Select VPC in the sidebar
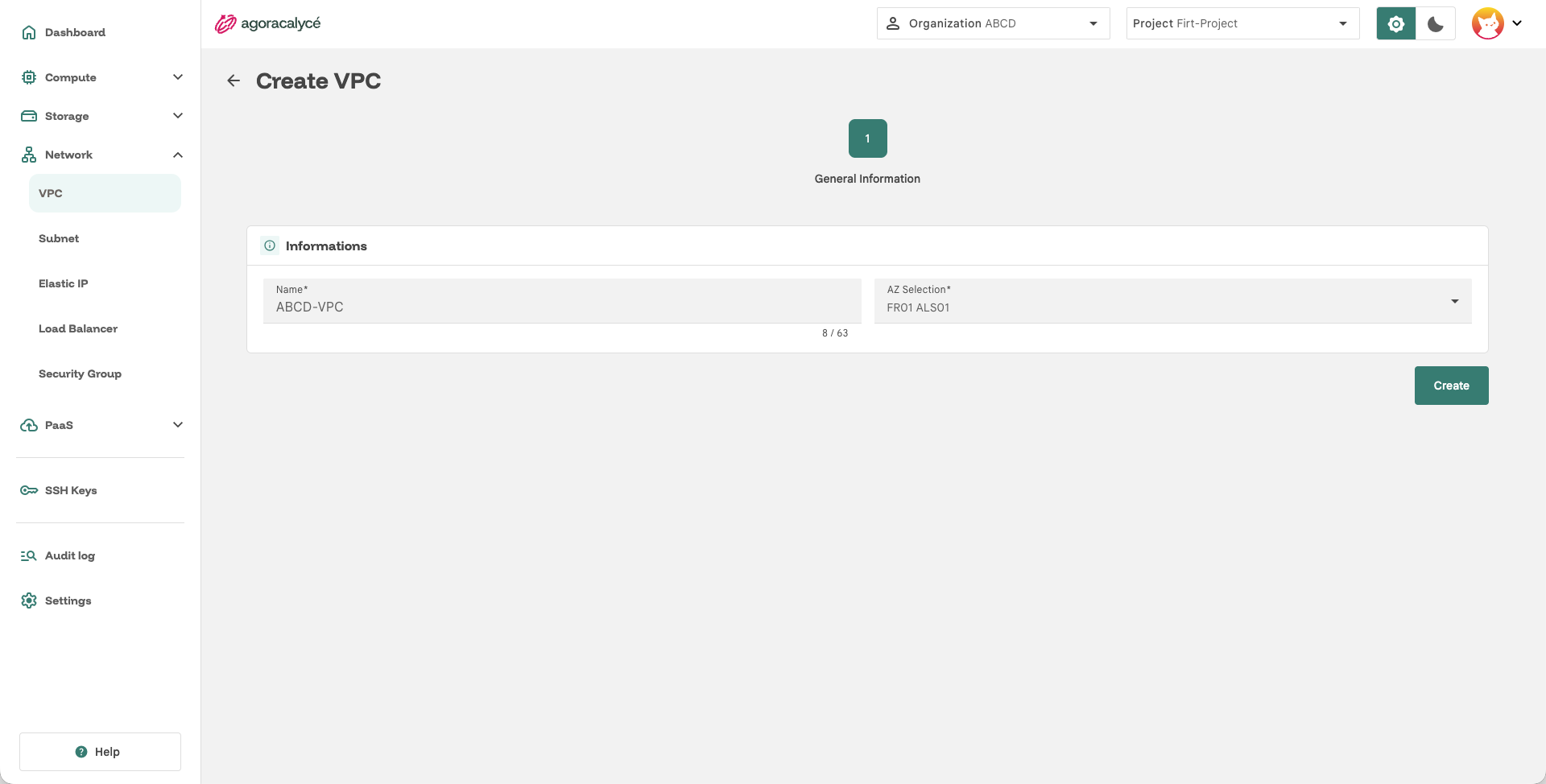This screenshot has width=1546, height=784. (105, 193)
